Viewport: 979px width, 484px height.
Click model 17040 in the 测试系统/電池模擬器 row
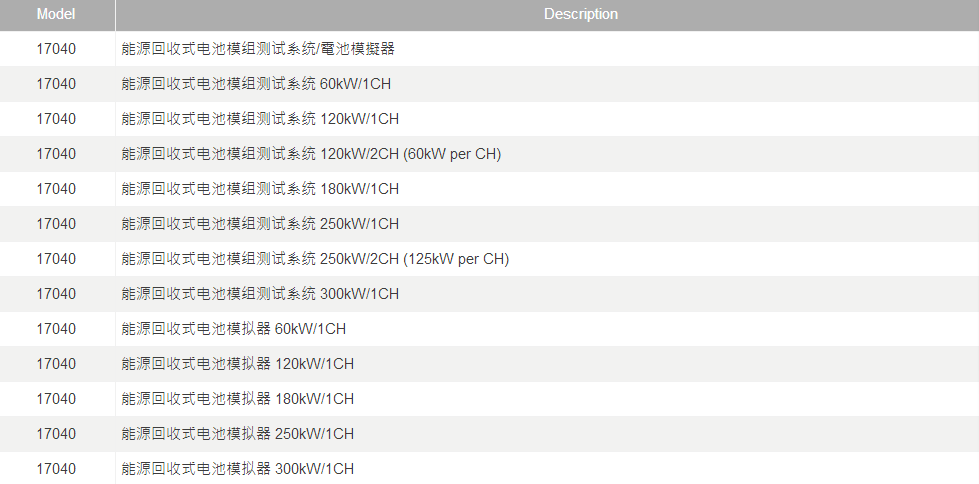56,48
